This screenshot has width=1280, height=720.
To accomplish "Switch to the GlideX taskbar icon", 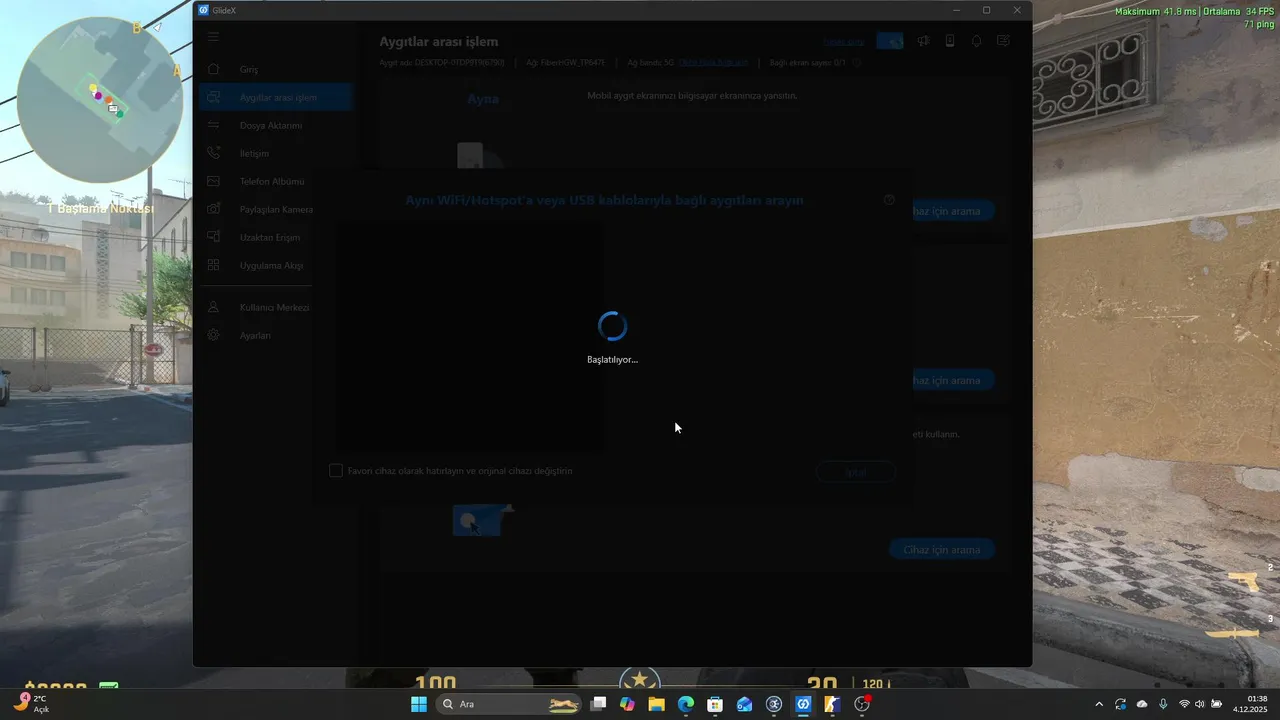I will pos(803,704).
